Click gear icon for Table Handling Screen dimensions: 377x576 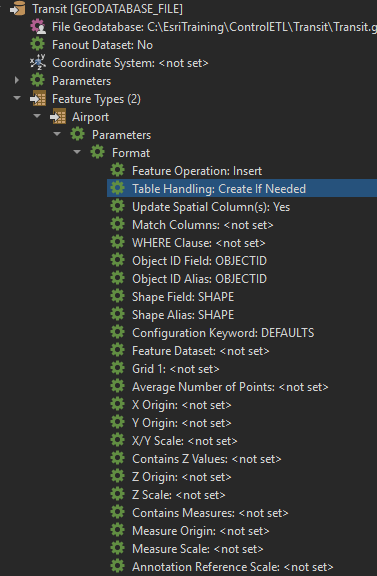pyautogui.click(x=118, y=189)
